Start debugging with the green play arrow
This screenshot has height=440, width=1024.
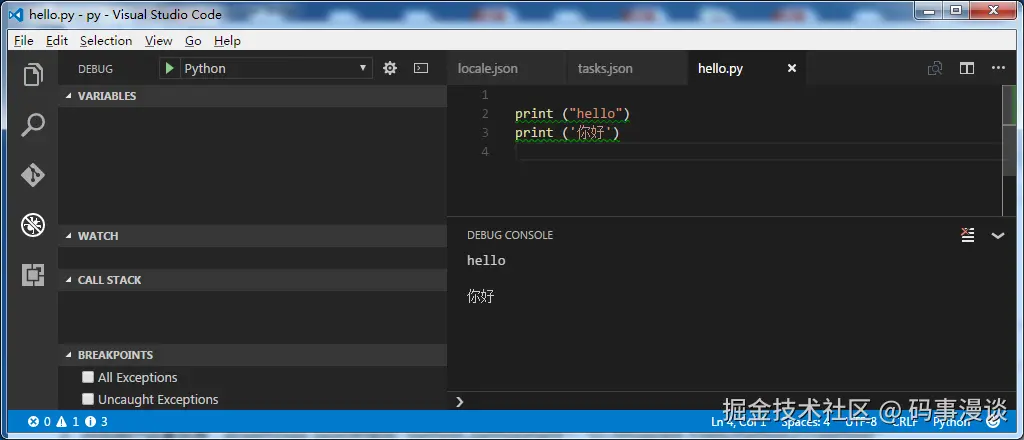pyautogui.click(x=170, y=69)
